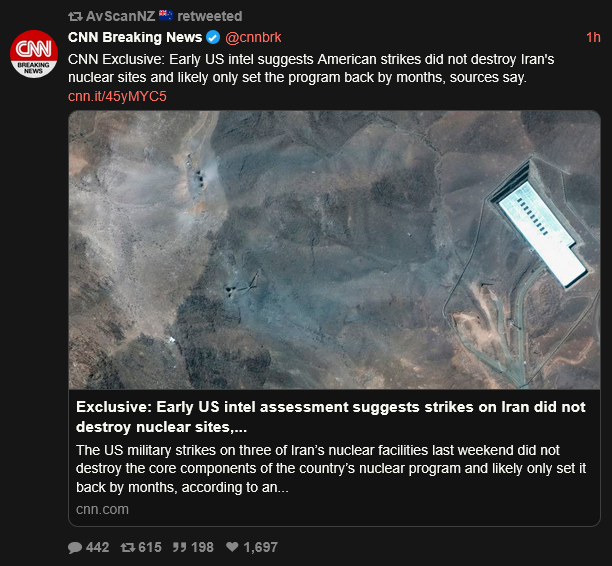
Task: Click the card headline starting with Exclusive
Action: click(x=331, y=417)
